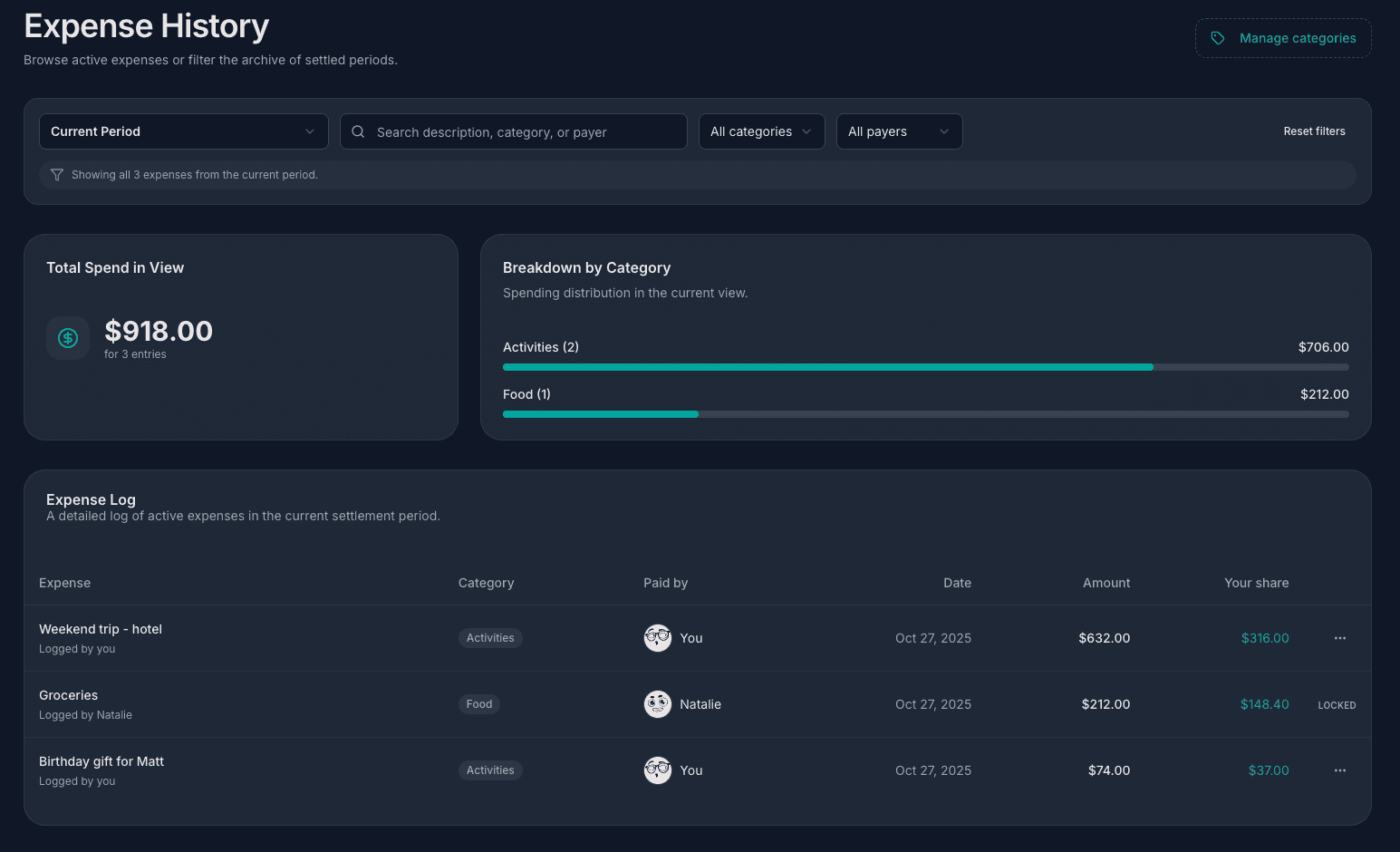Screen dimensions: 1400x852
Task: Open options menu for Weekend trip - hotel
Action: click(1339, 638)
